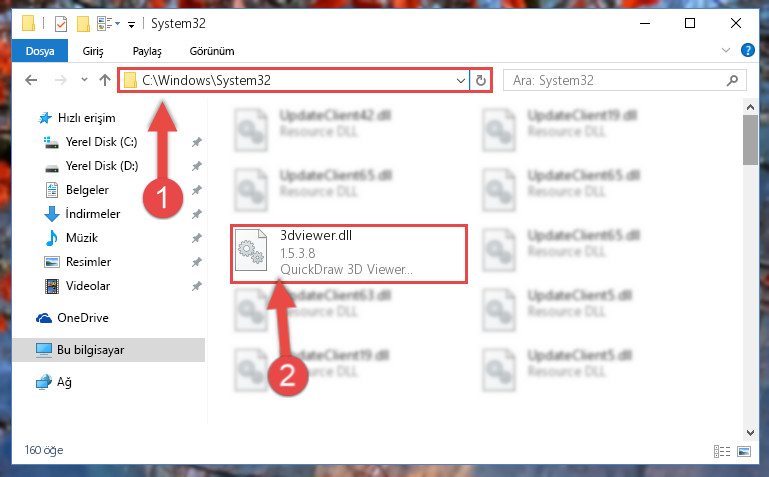Switch to details view layout
This screenshot has height=477, width=769.
[x=721, y=451]
